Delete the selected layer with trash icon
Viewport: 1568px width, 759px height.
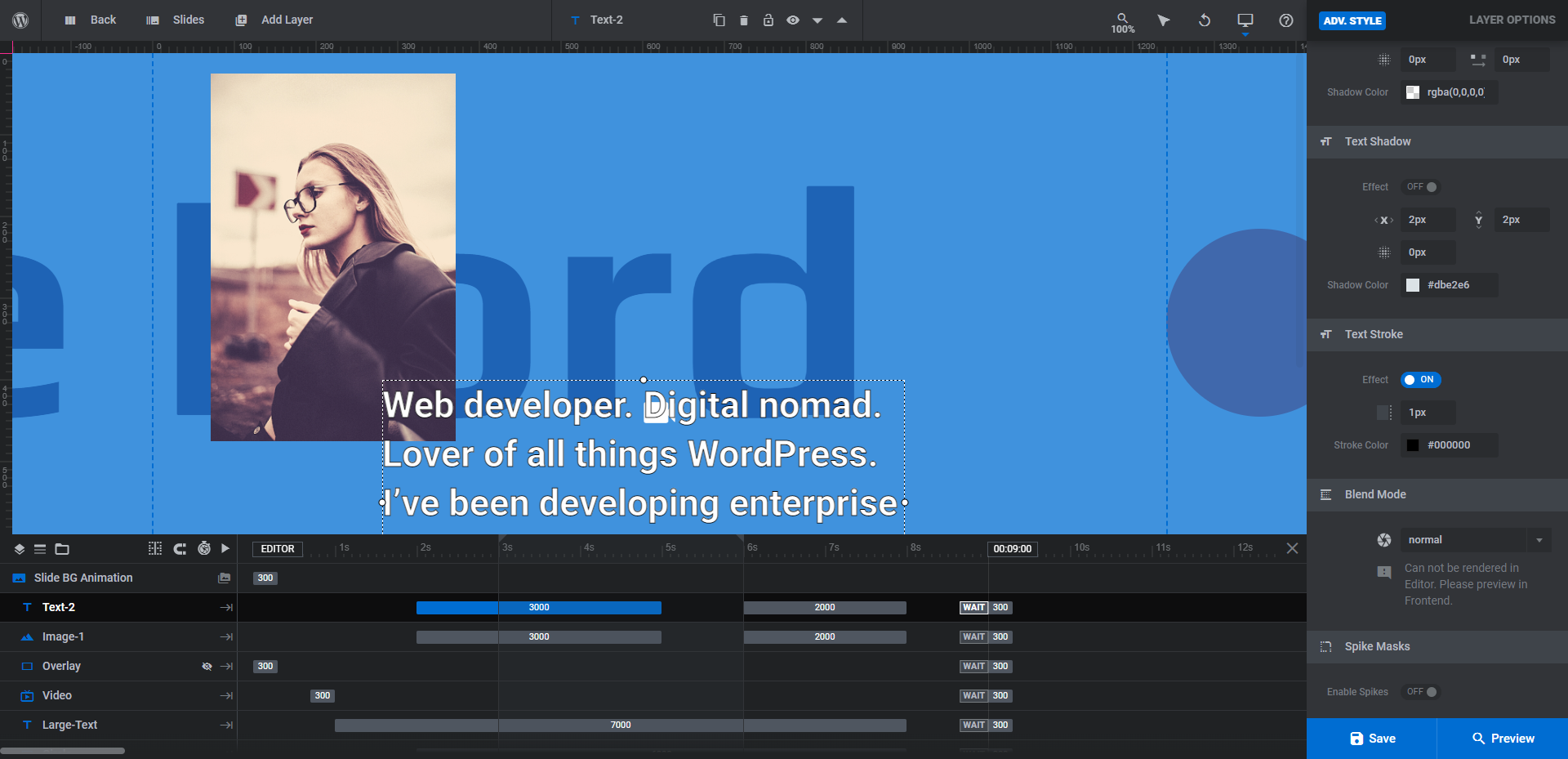pyautogui.click(x=743, y=20)
